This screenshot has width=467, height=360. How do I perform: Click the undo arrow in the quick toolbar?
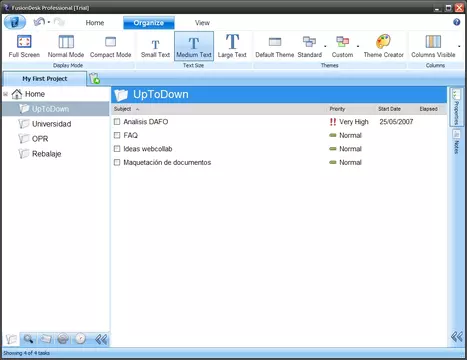point(39,22)
